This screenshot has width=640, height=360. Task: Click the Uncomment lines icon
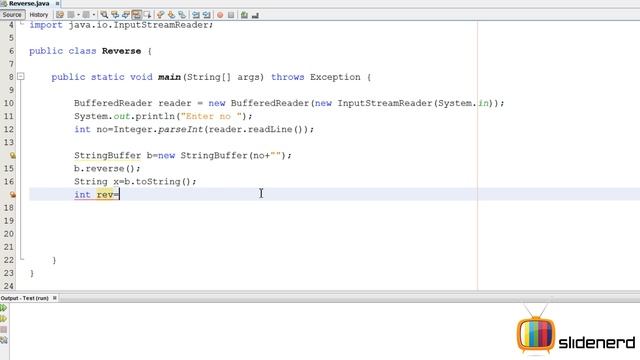point(255,15)
